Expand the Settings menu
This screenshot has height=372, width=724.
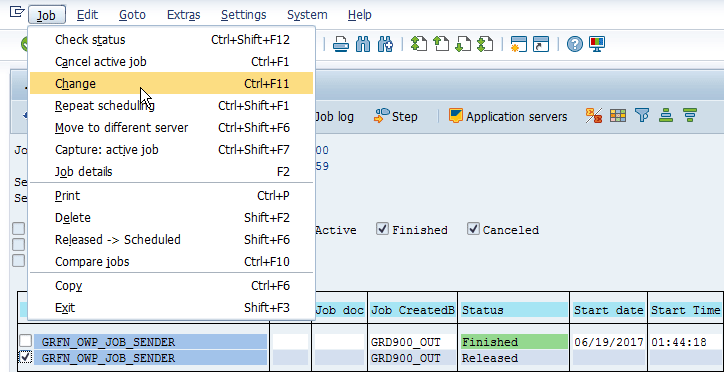tap(243, 15)
